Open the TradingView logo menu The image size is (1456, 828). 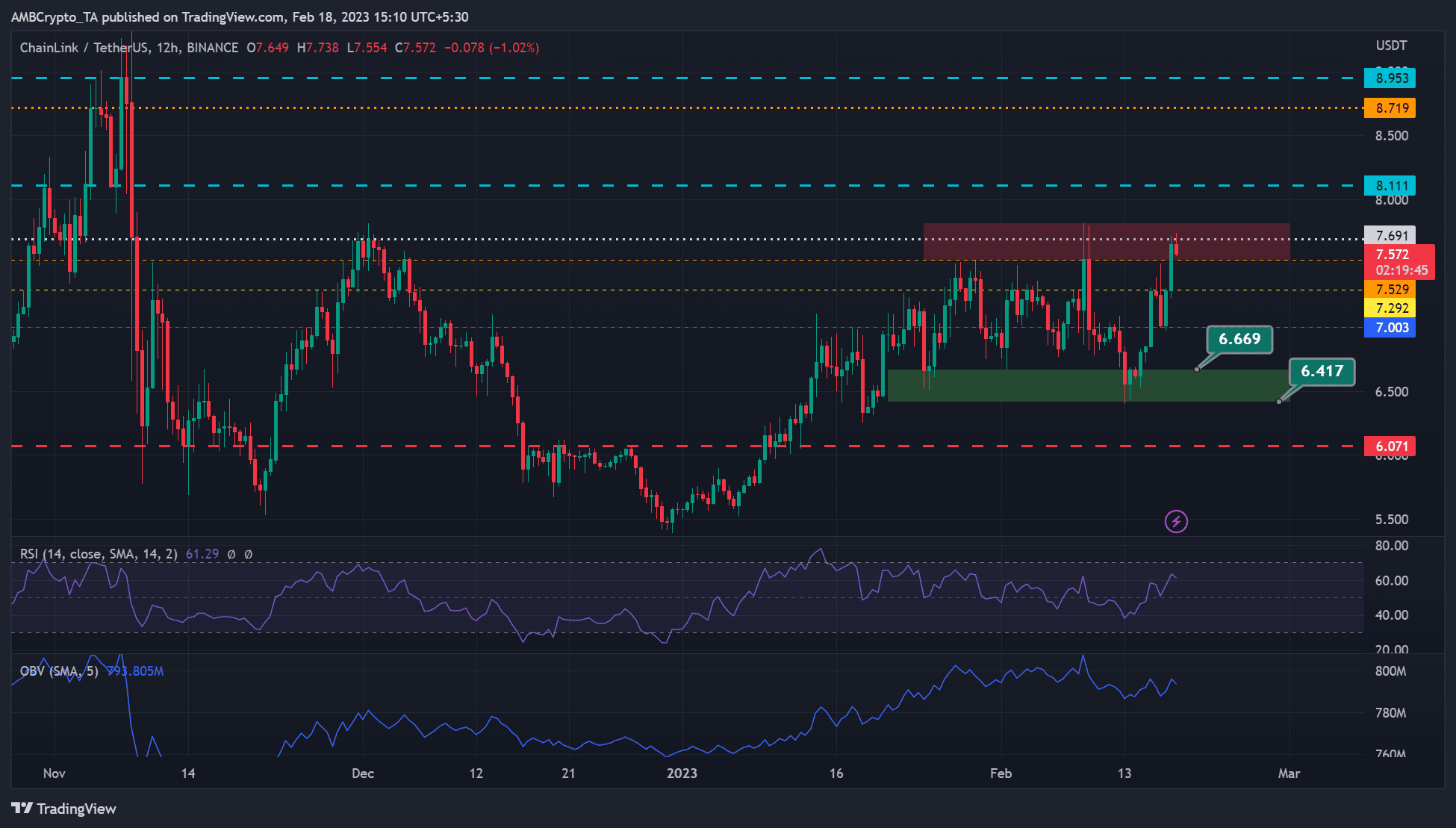tap(63, 809)
